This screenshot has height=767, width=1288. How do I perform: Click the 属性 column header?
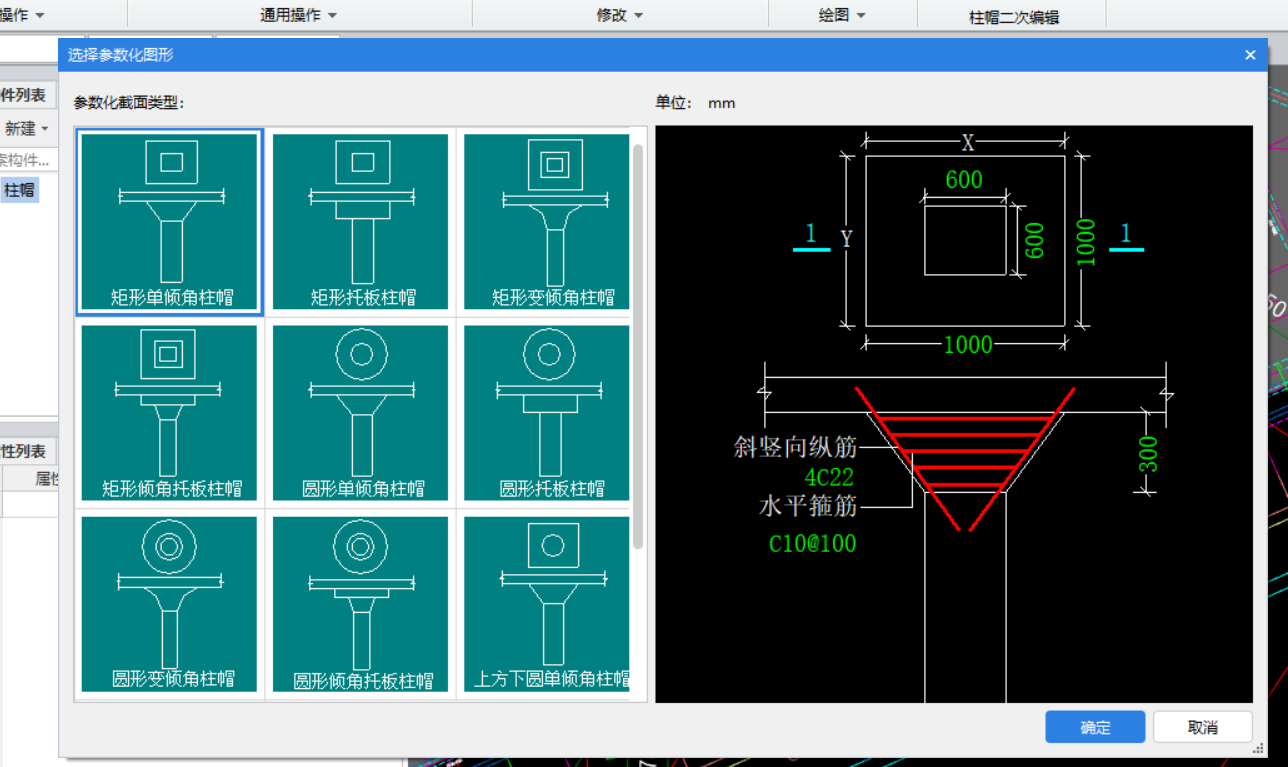click(47, 479)
